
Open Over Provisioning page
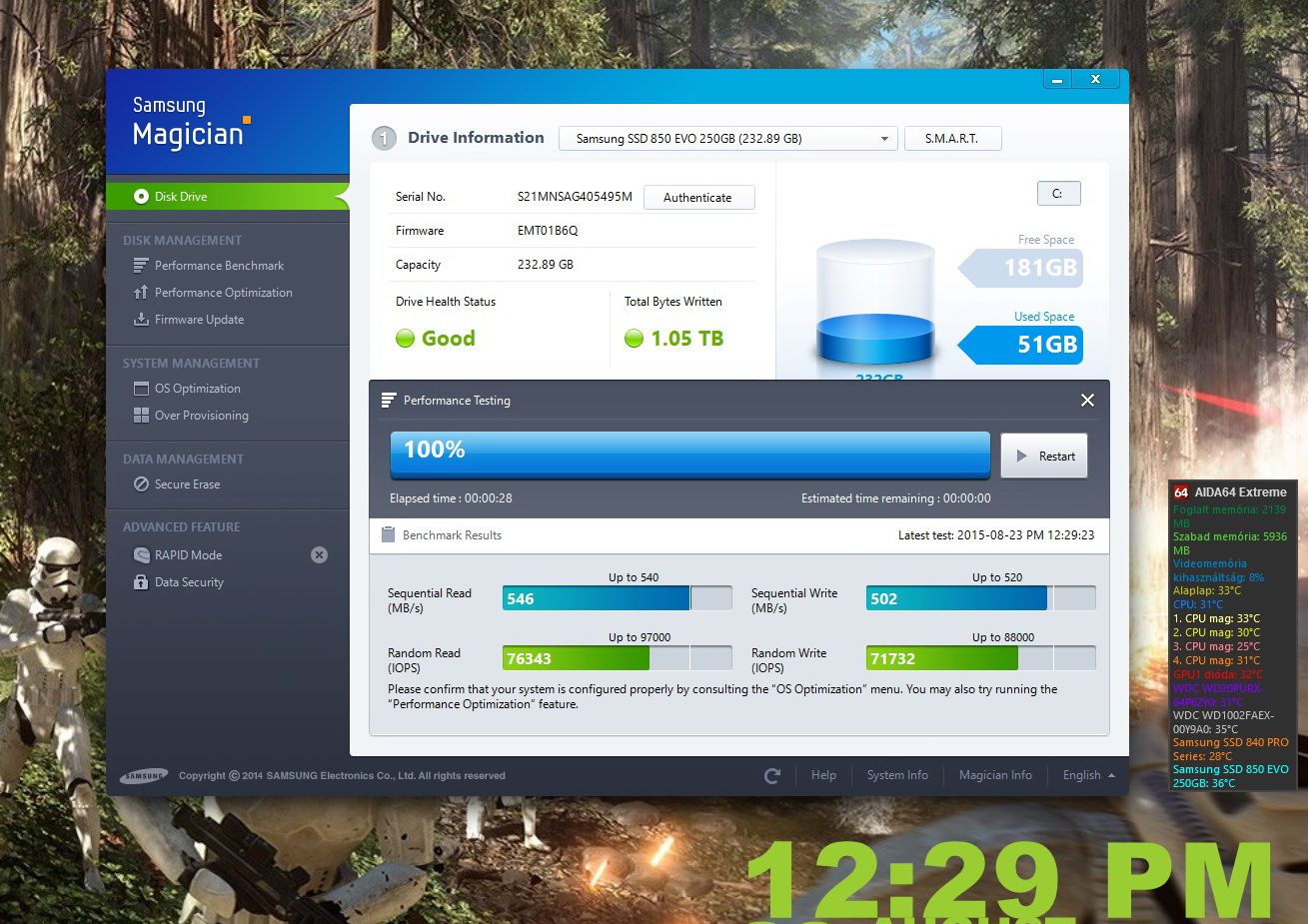202,416
